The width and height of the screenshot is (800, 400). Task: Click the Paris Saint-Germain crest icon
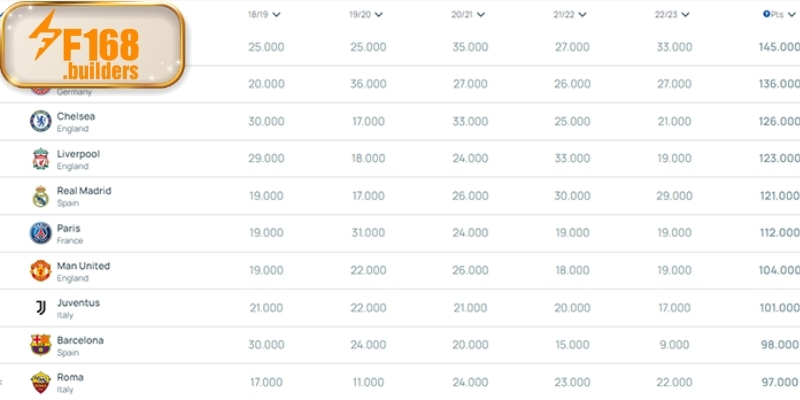pos(40,233)
